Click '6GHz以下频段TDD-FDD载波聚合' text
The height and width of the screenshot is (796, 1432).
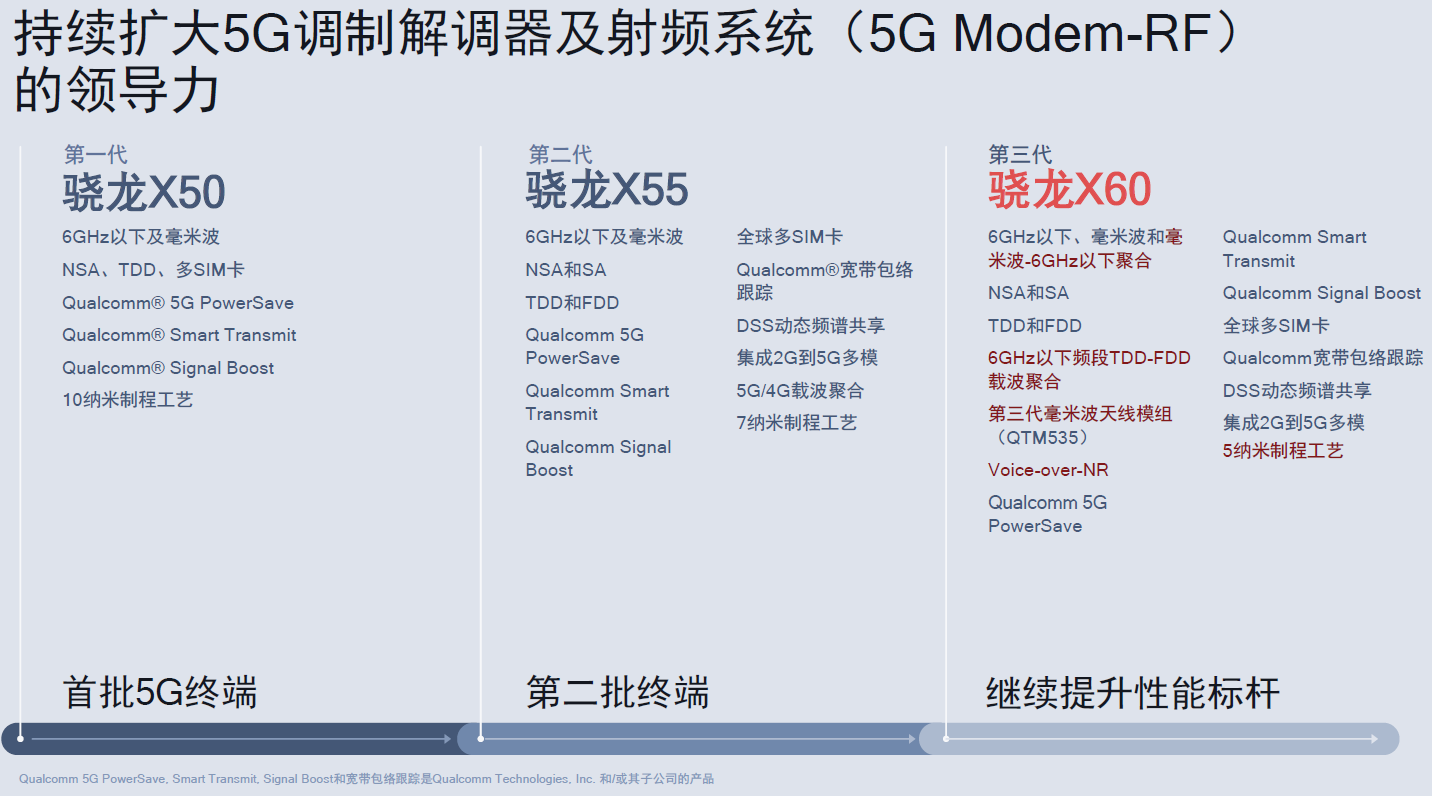1090,370
